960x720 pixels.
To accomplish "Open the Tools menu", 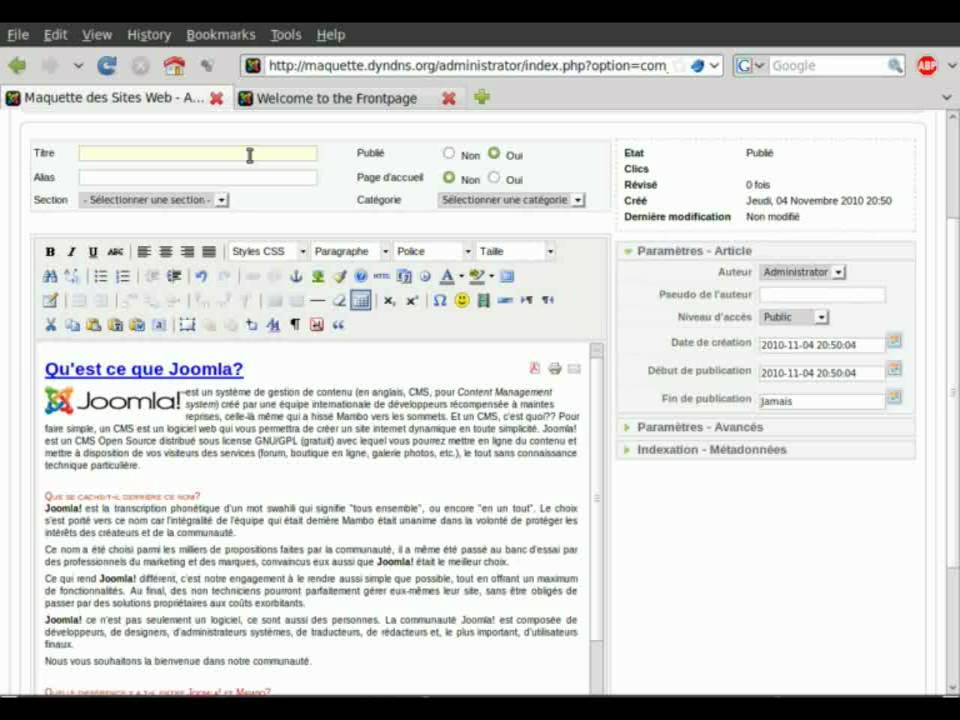I will [286, 35].
